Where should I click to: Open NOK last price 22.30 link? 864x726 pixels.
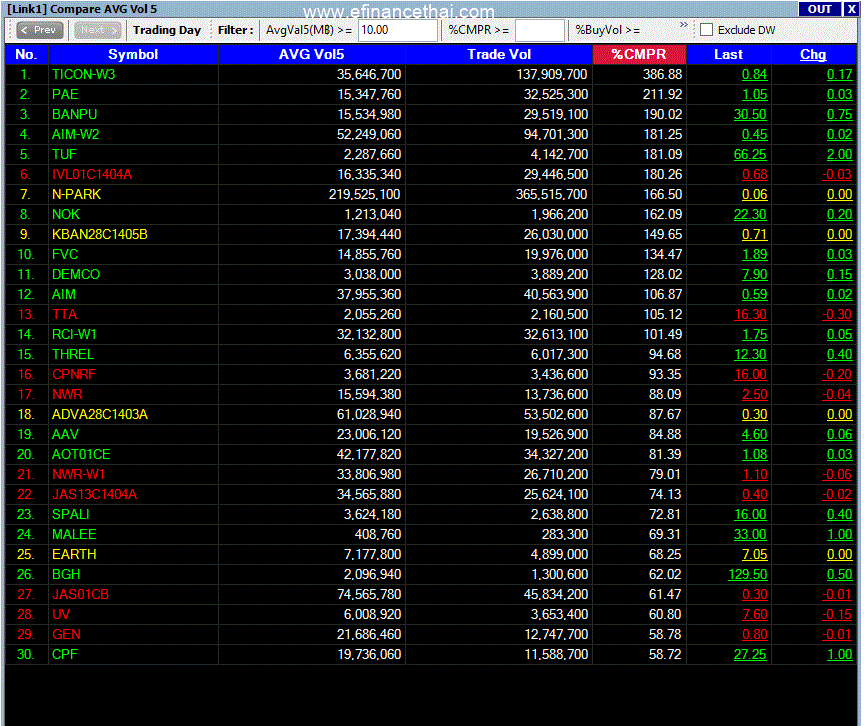750,214
